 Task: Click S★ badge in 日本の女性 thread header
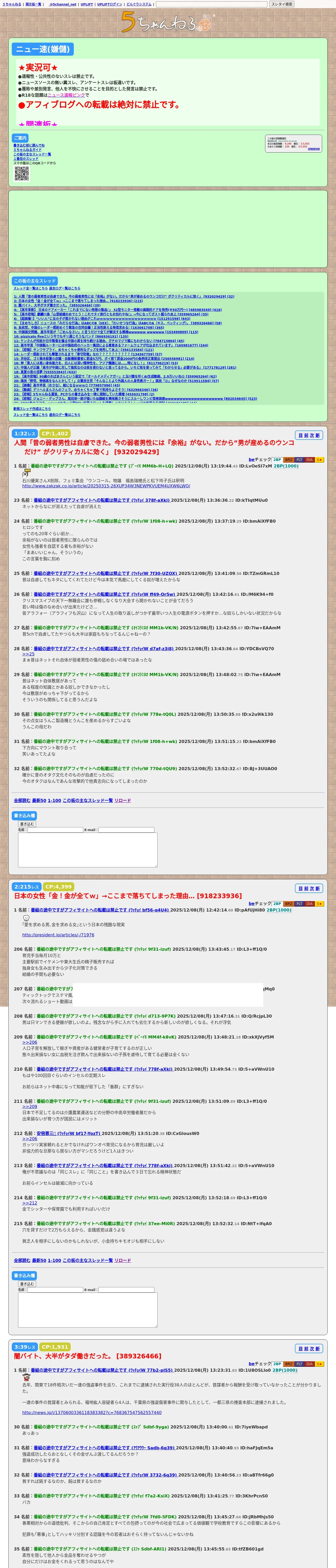[x=320, y=903]
